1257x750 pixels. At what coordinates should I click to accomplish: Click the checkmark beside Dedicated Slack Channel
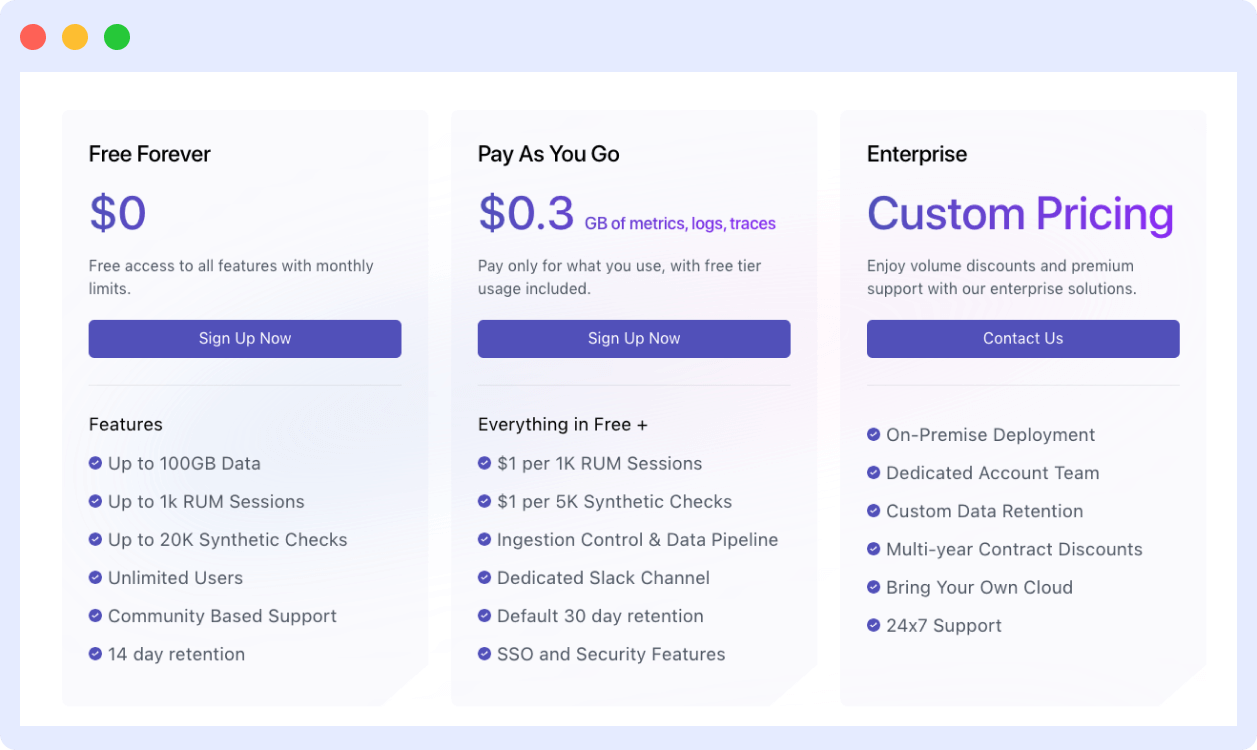coord(484,578)
